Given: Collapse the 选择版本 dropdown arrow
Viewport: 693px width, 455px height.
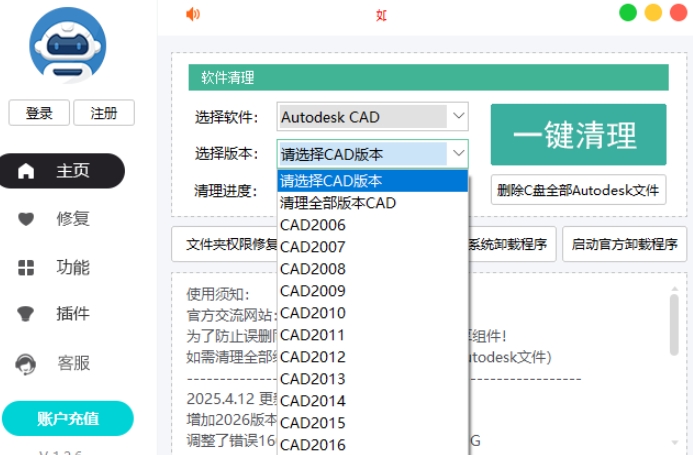Looking at the screenshot, I should tap(458, 153).
